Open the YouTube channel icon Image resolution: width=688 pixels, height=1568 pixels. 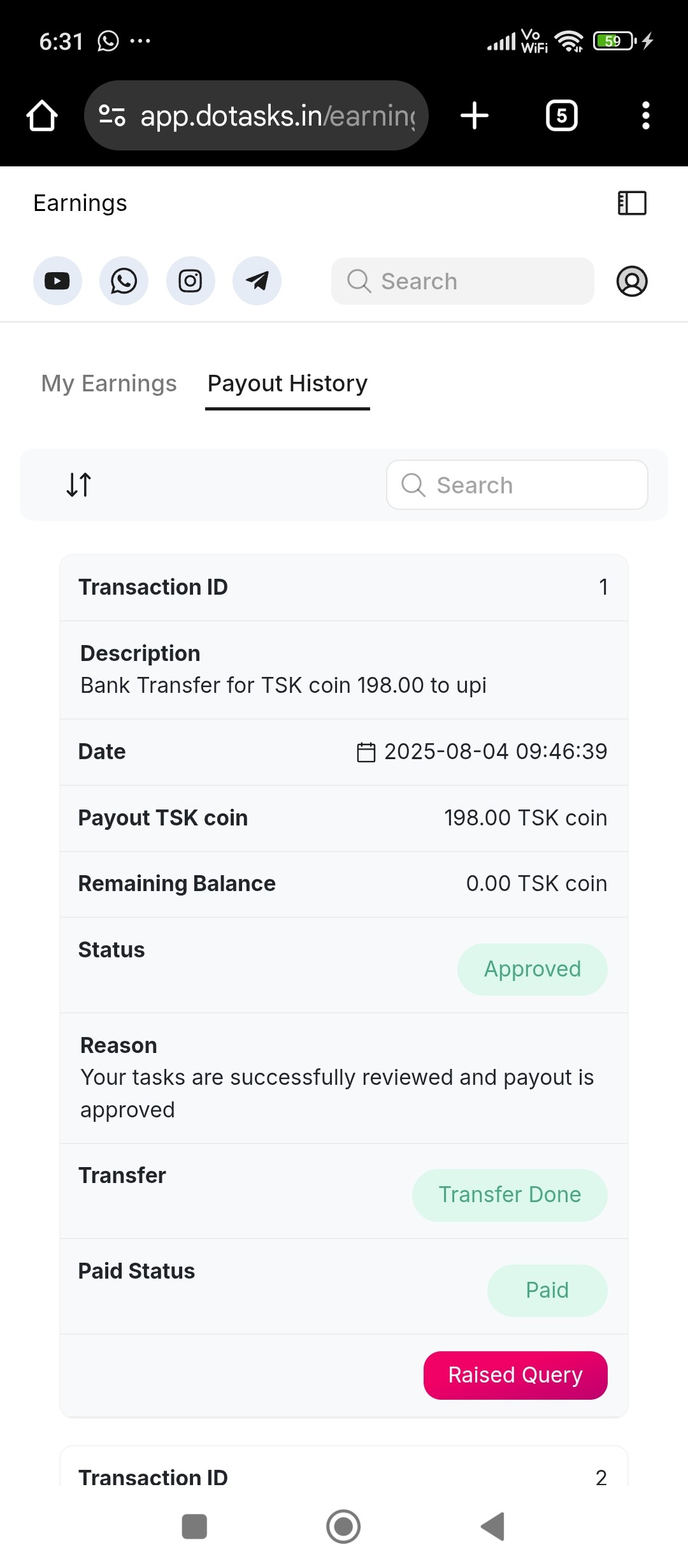[57, 281]
